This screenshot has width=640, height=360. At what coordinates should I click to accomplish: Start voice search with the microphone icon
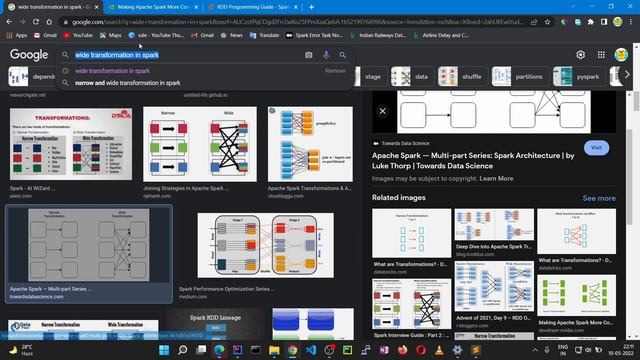click(326, 55)
